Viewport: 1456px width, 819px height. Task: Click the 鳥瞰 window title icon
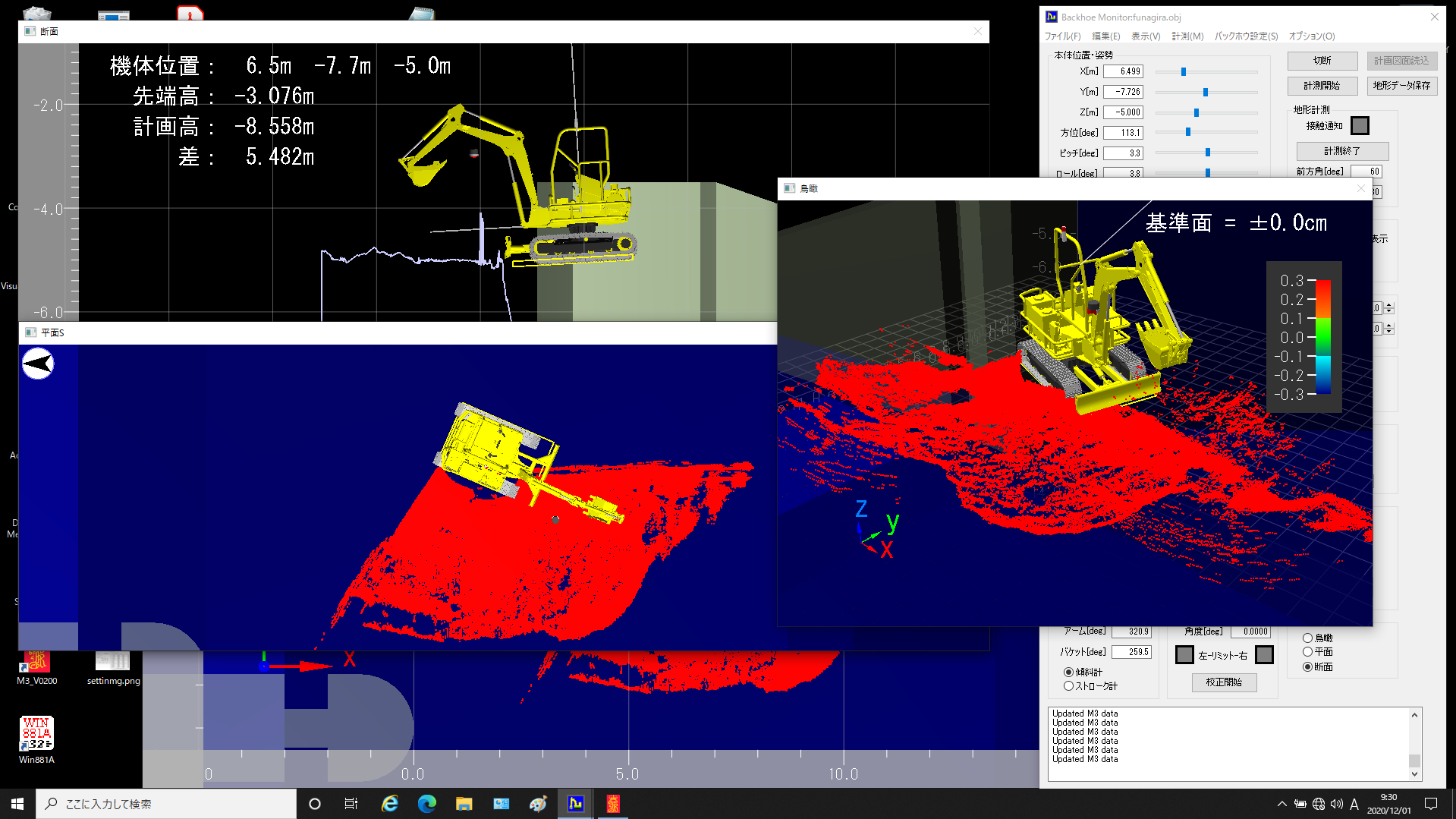pyautogui.click(x=789, y=188)
